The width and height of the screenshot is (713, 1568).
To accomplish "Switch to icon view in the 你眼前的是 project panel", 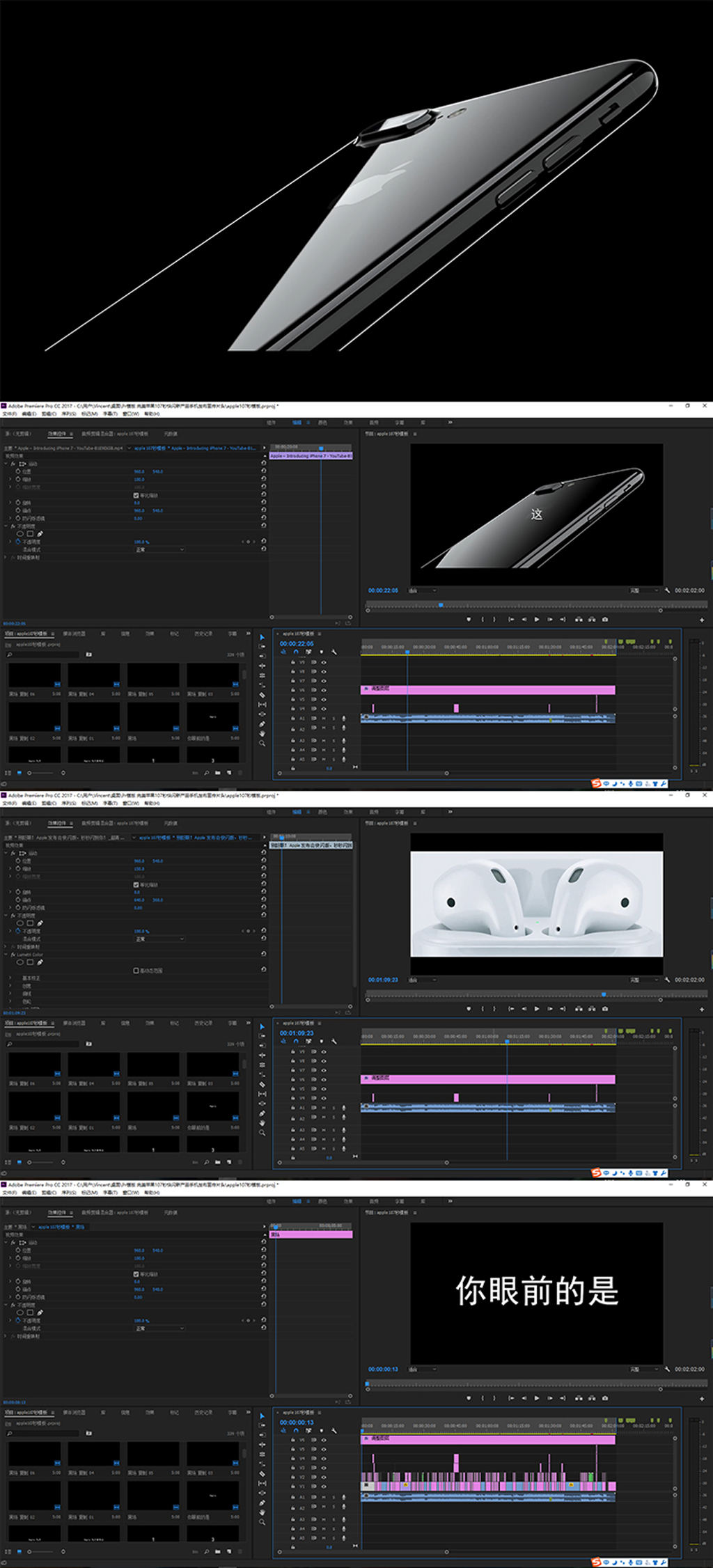I will click(19, 1551).
